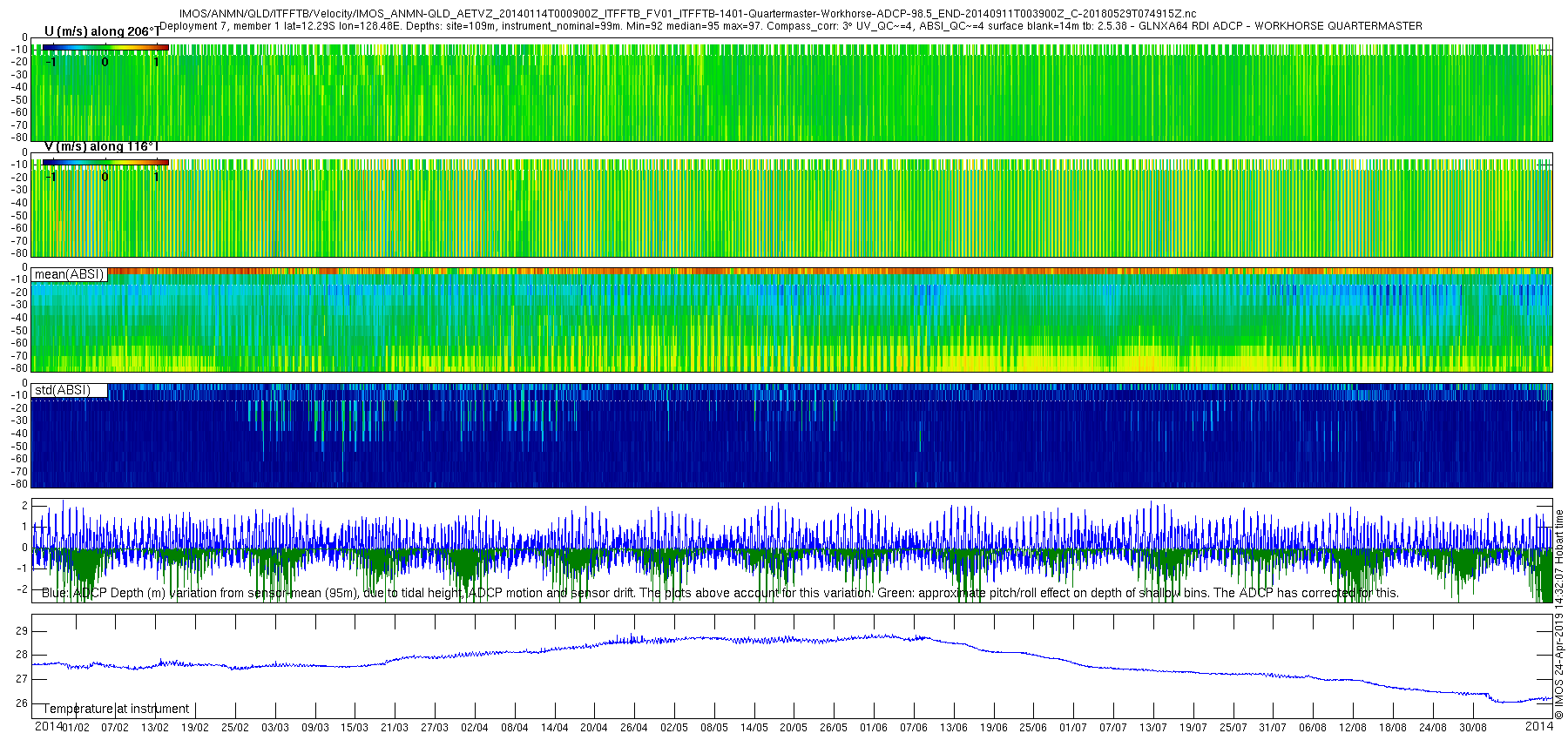Click the '13/02' date tick label

coord(155,728)
